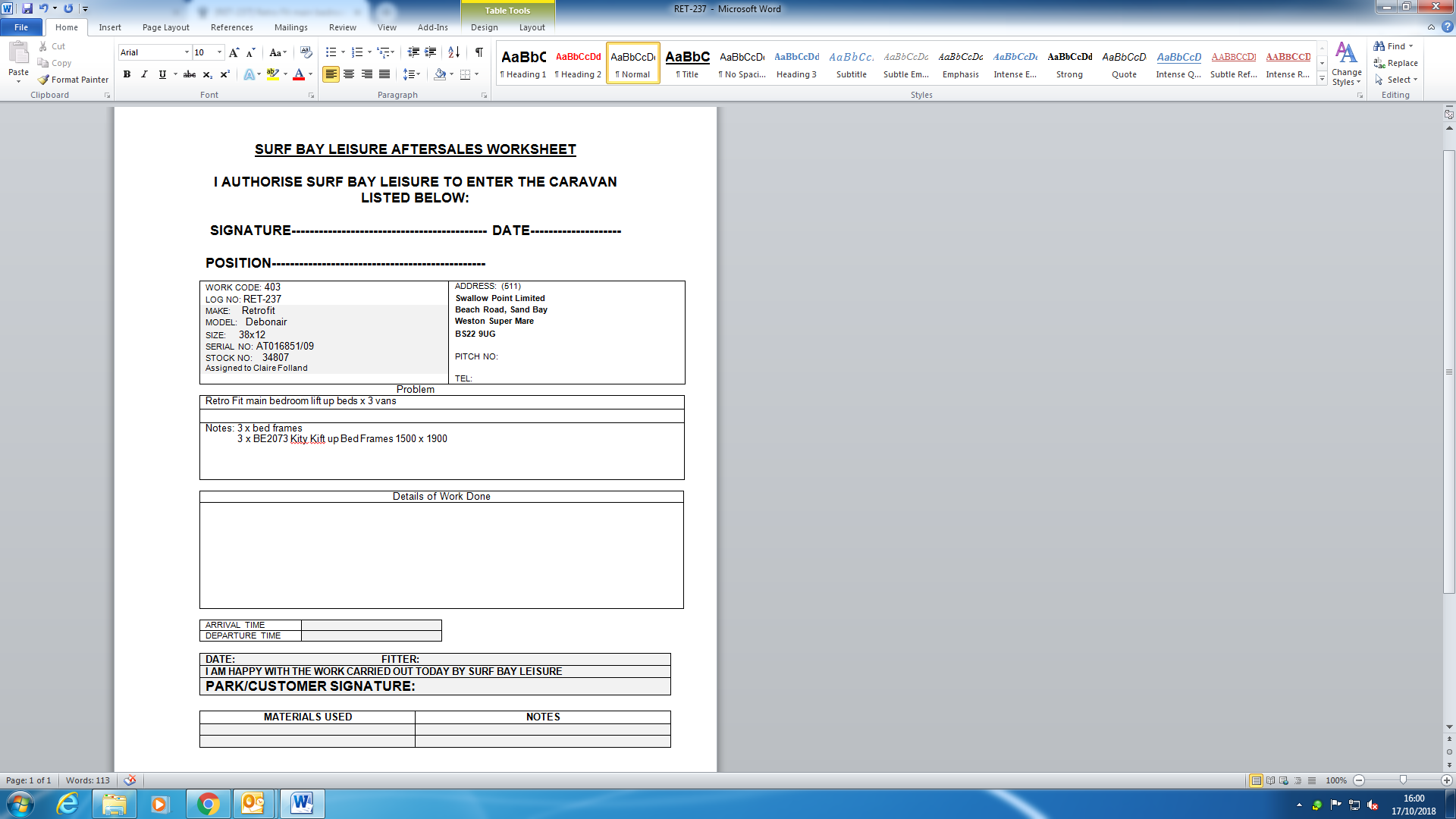
Task: Start a bulleted list
Action: pyautogui.click(x=331, y=52)
